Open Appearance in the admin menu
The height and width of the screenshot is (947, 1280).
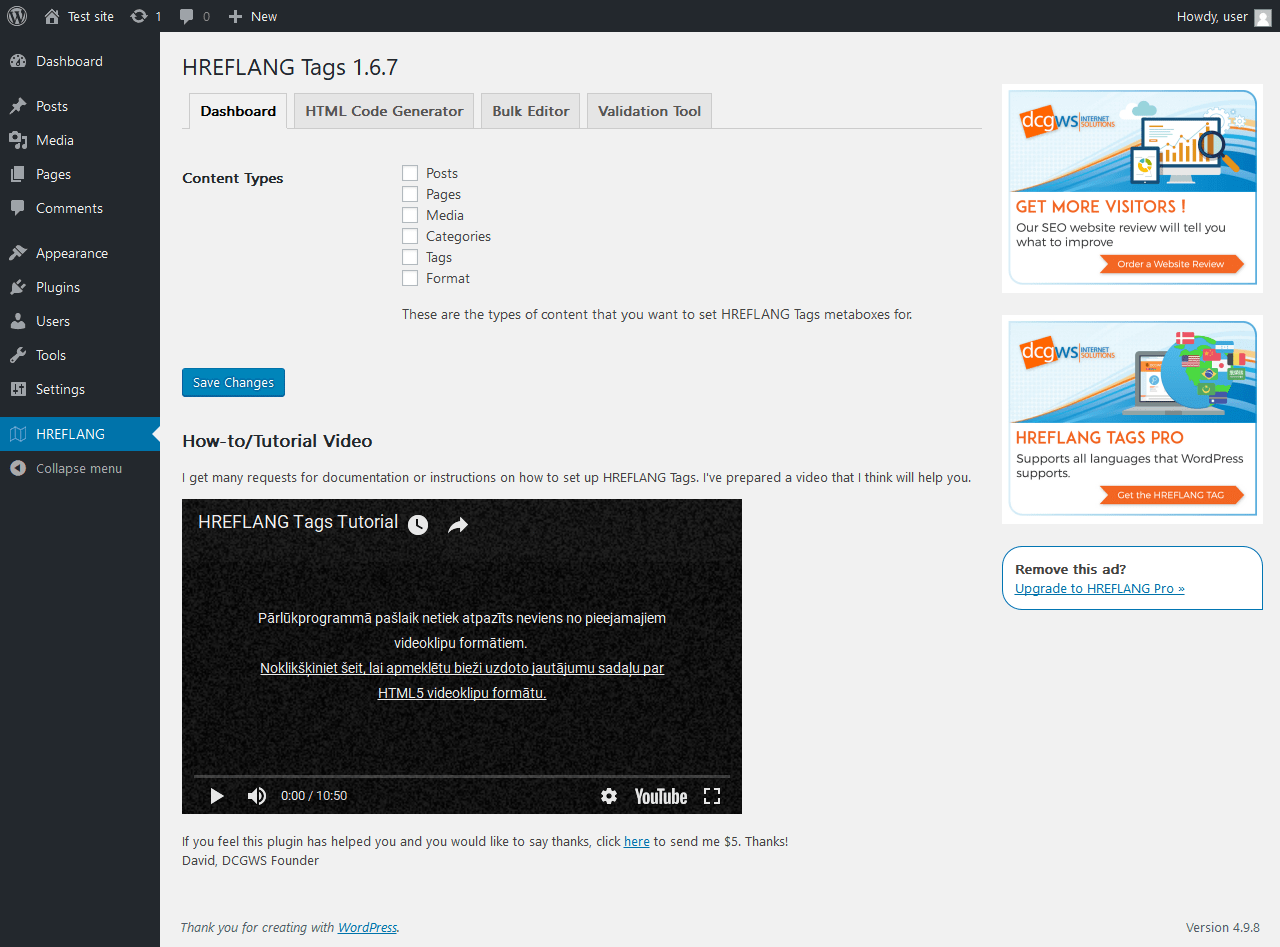pos(80,253)
